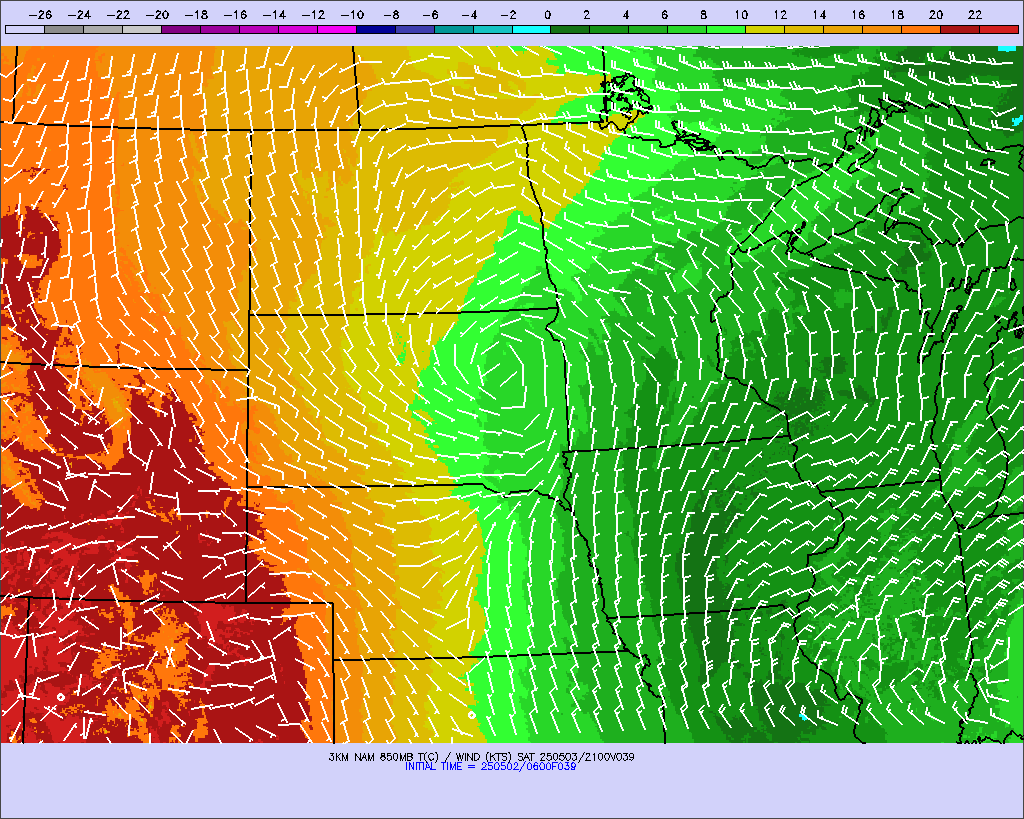Click the 22 legend label
1024x819 pixels.
point(976,14)
